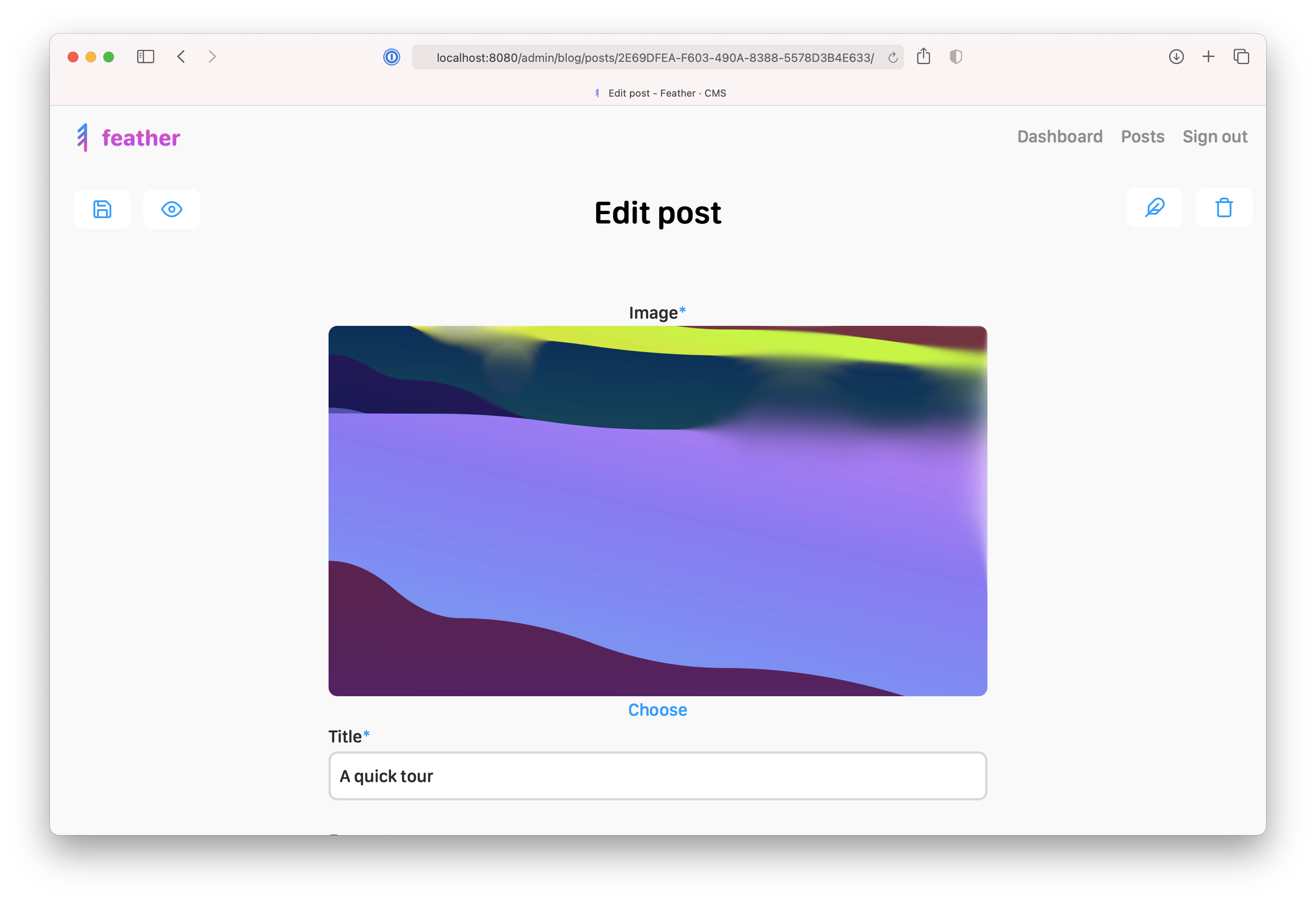Save the post using the save icon
The image size is (1316, 901).
(x=102, y=209)
